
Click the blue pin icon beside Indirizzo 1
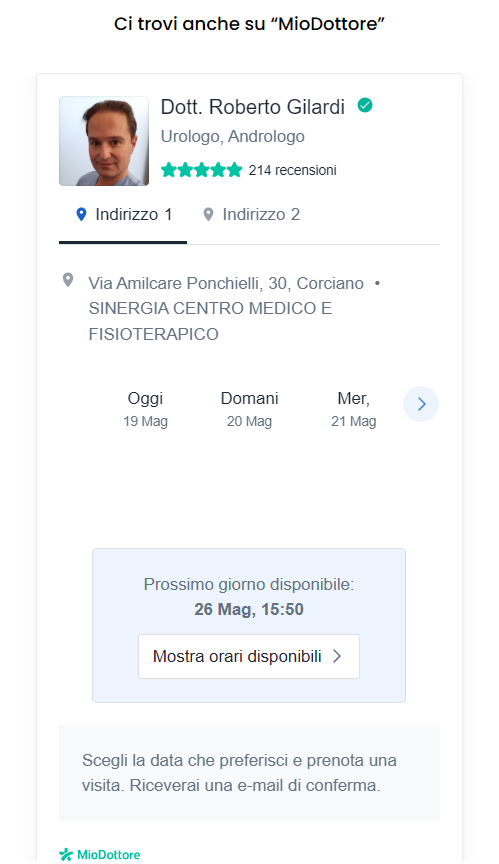pyautogui.click(x=81, y=214)
